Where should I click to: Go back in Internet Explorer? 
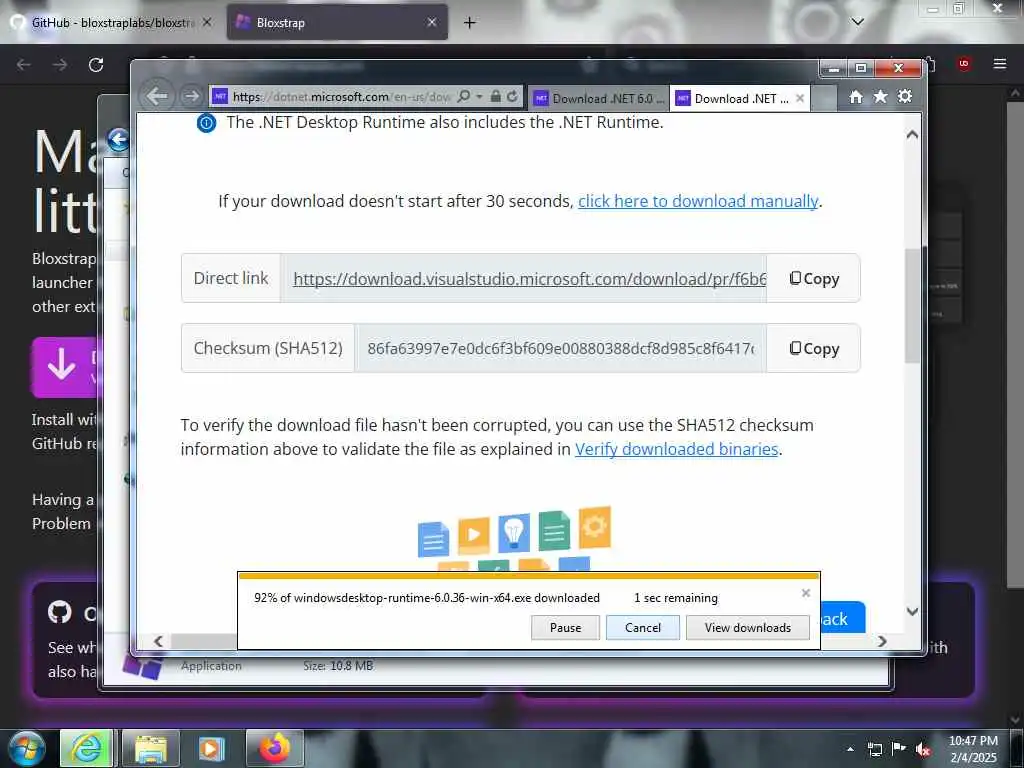coord(157,97)
